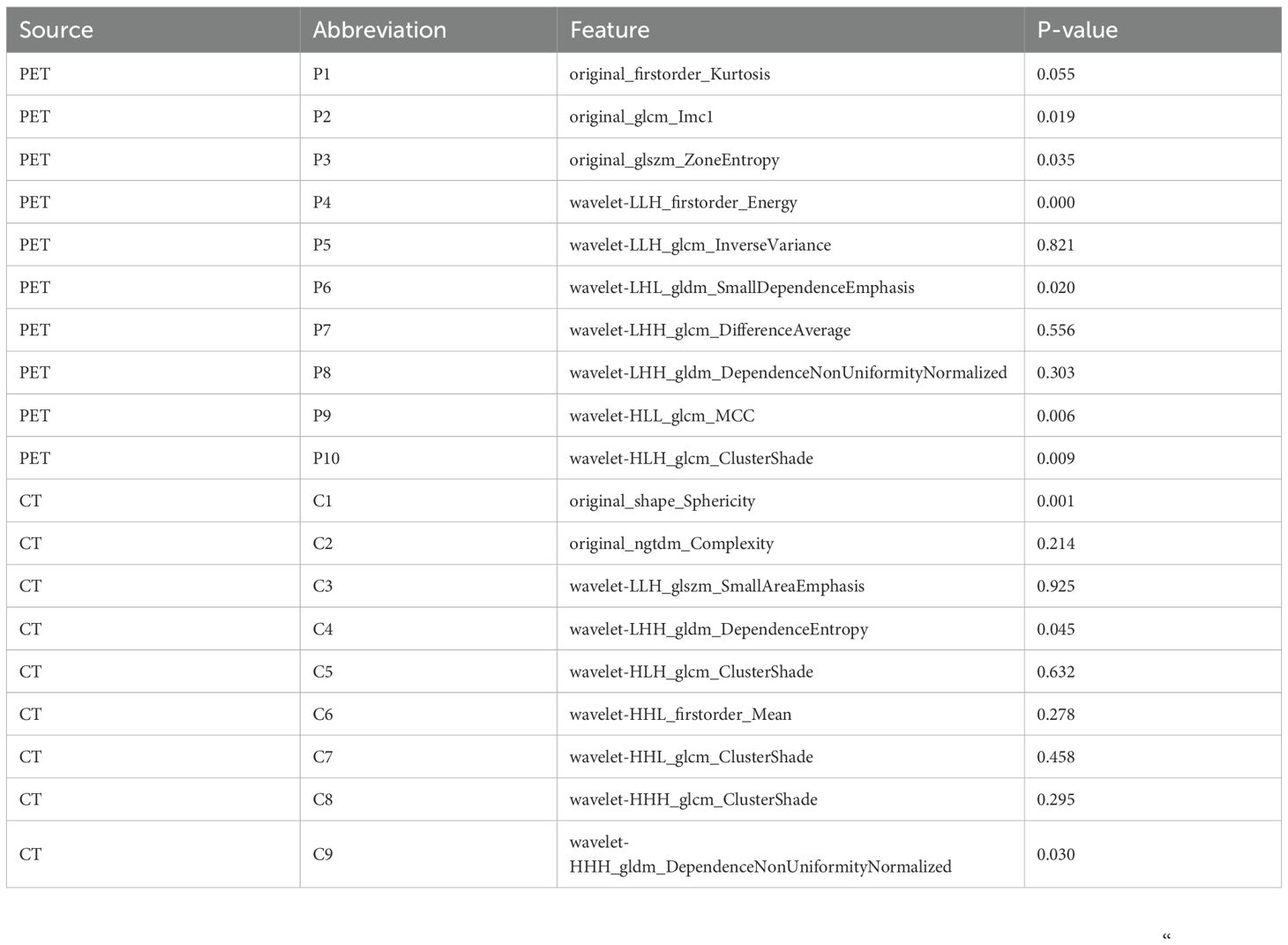The width and height of the screenshot is (1288, 945).
Task: Select the wavelet-LHH_gldm_DependenceEntropy feature cell
Action: [718, 629]
